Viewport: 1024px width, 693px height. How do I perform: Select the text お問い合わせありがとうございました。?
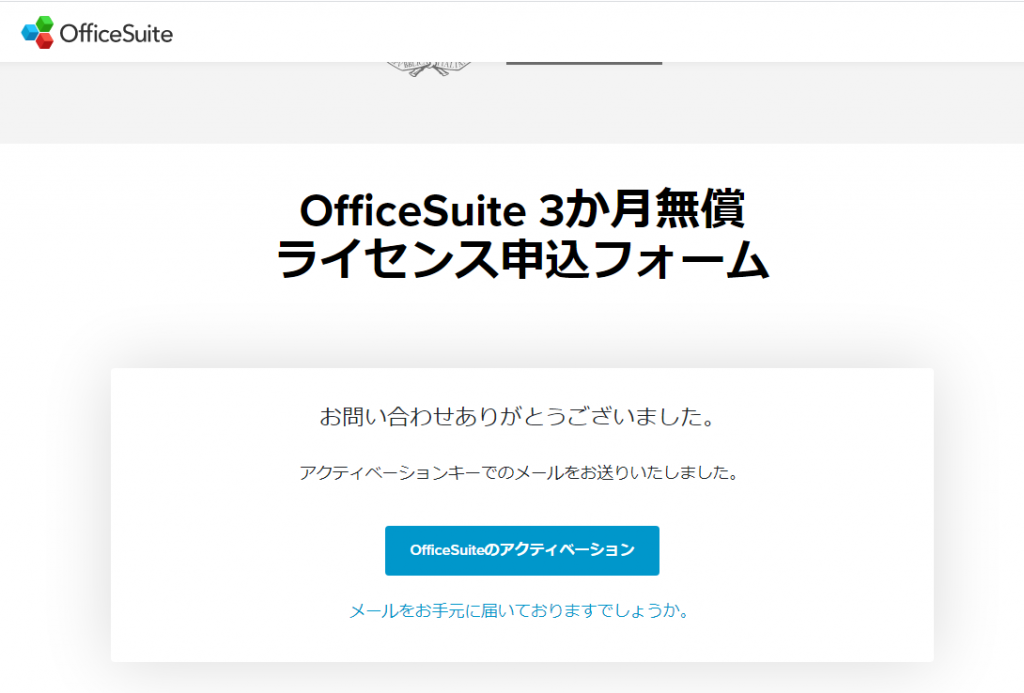pyautogui.click(x=519, y=417)
